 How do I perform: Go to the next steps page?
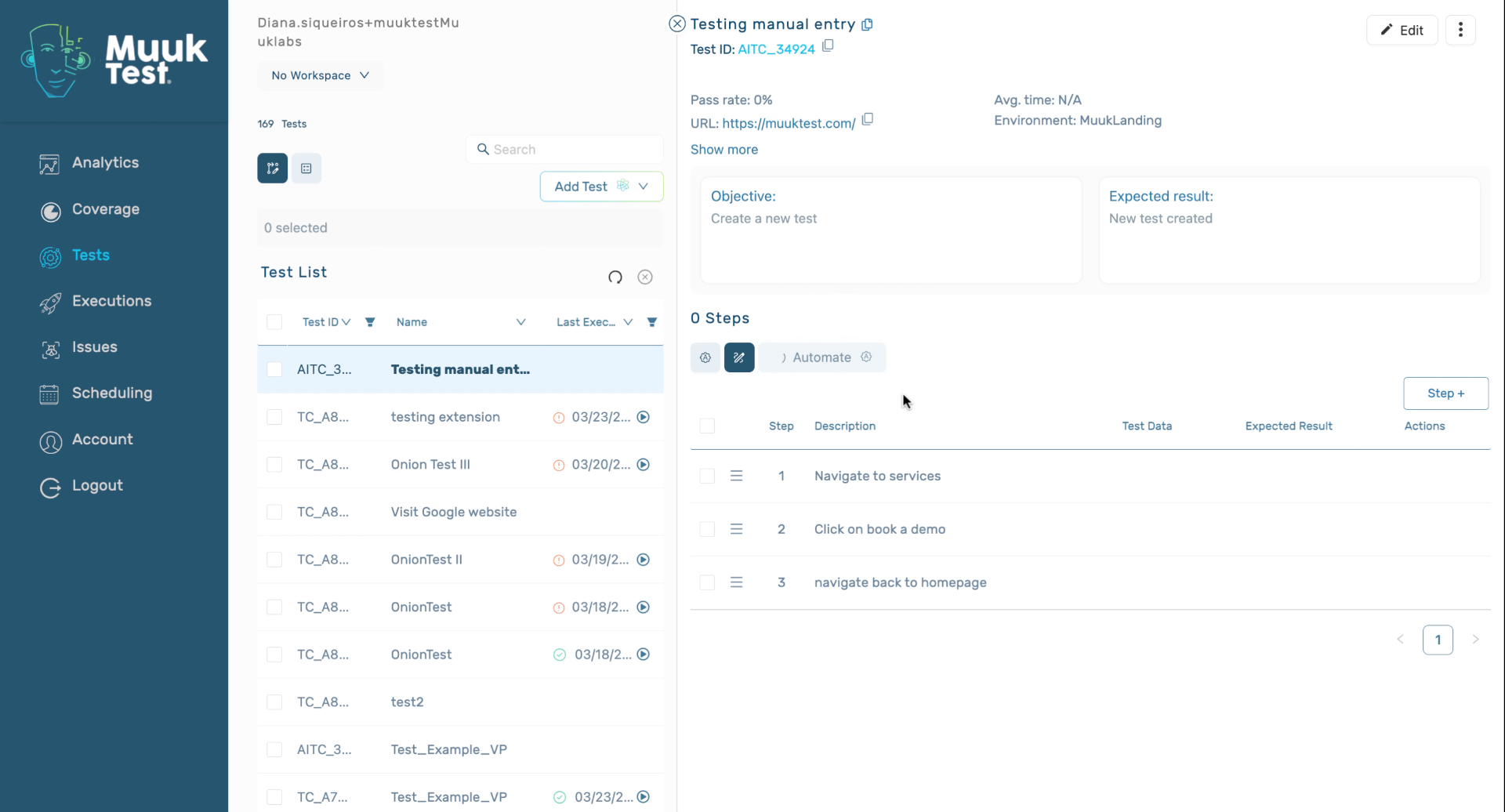[x=1475, y=640]
